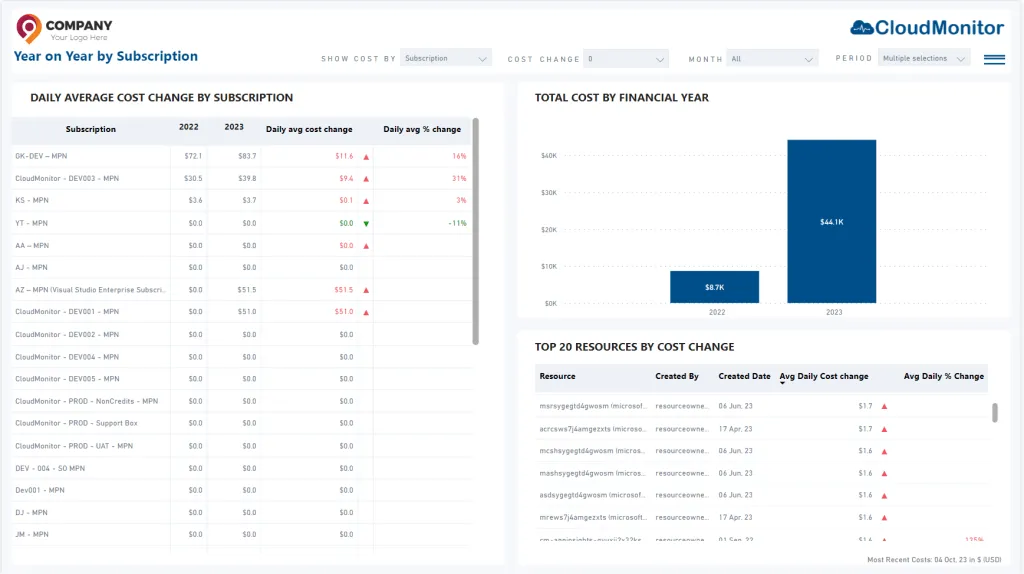Sort by Resource column header
Viewport: 1024px width, 574px height.
(x=557, y=376)
